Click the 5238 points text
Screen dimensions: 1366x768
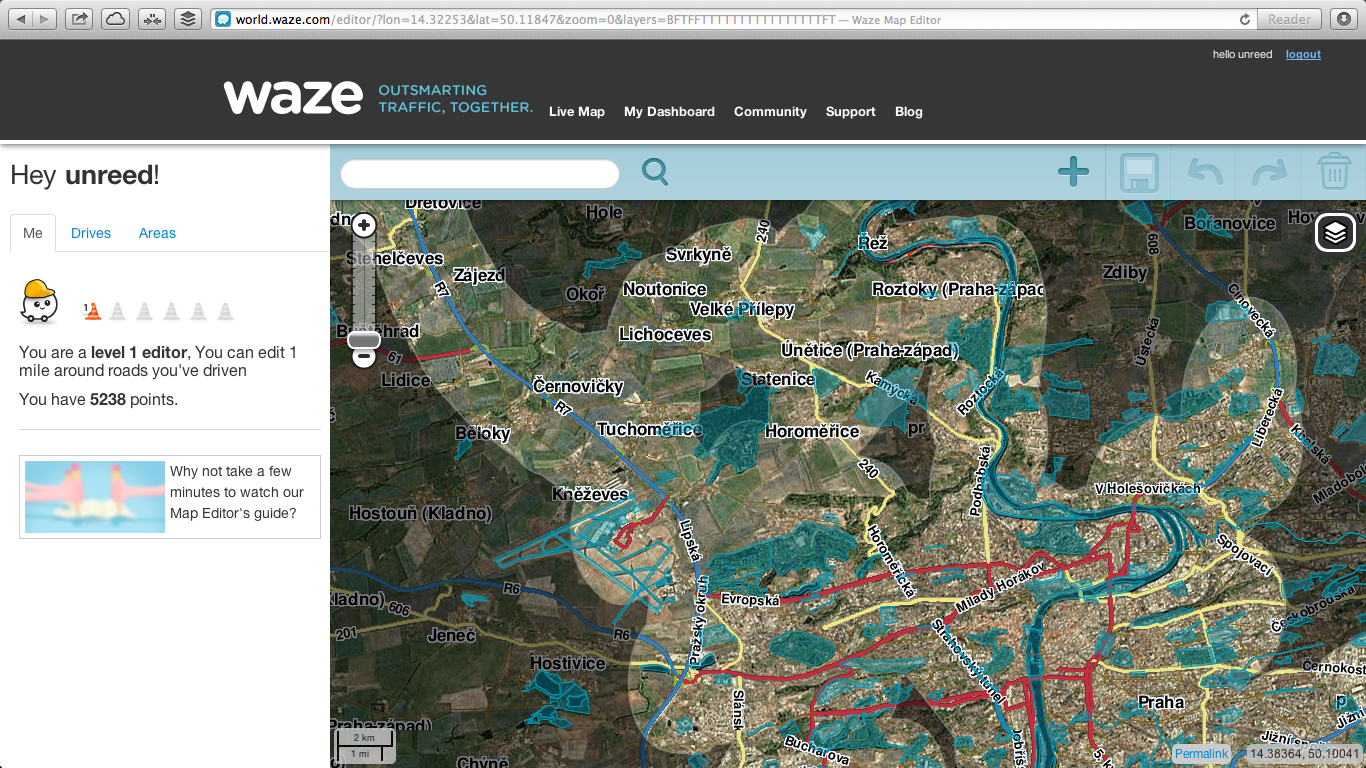coord(98,399)
